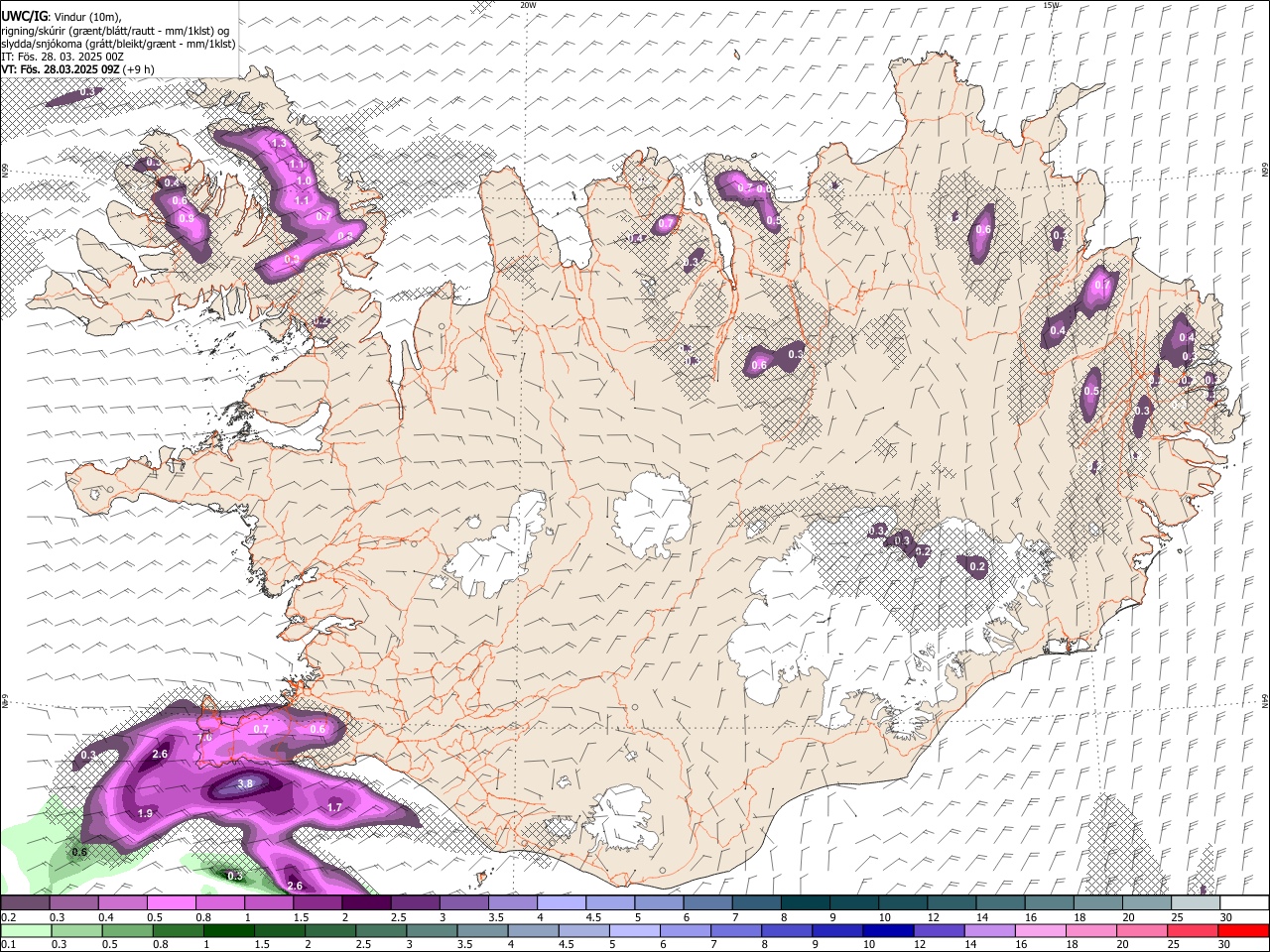The image size is (1270, 952).
Task: Select upper legend swatch between 0.5 and 0.8
Action: (171, 903)
